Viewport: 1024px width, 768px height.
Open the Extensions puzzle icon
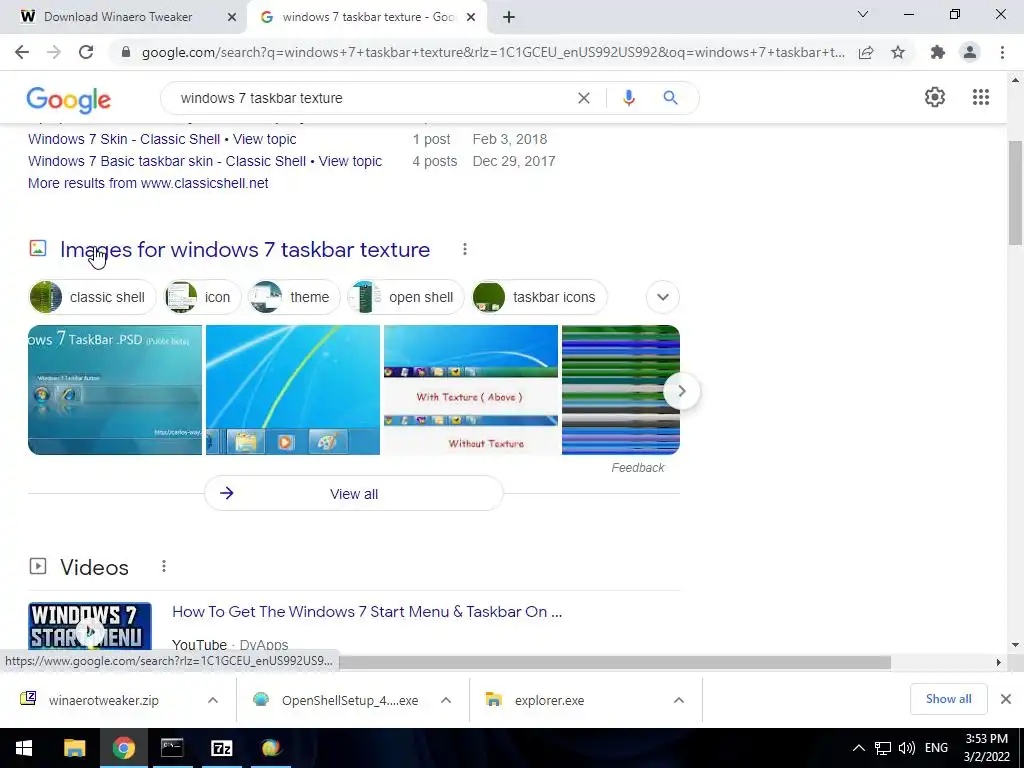938,52
